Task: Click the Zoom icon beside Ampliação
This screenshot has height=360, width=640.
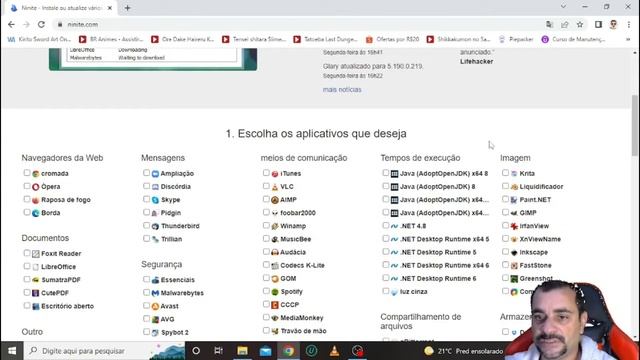Action: 156,174
